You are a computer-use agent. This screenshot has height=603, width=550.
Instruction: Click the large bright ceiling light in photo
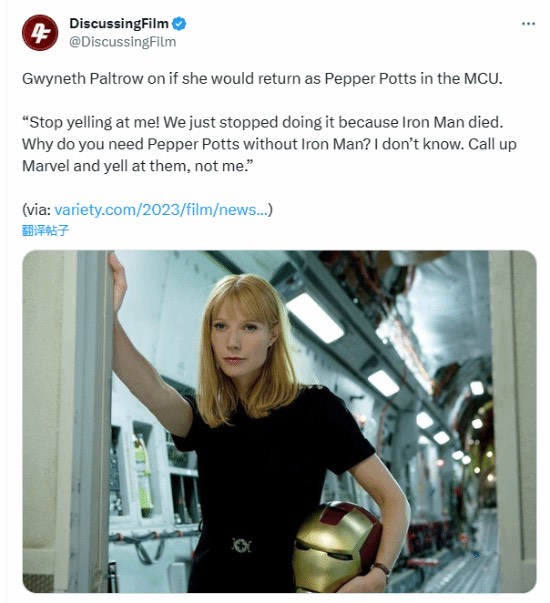tap(315, 318)
